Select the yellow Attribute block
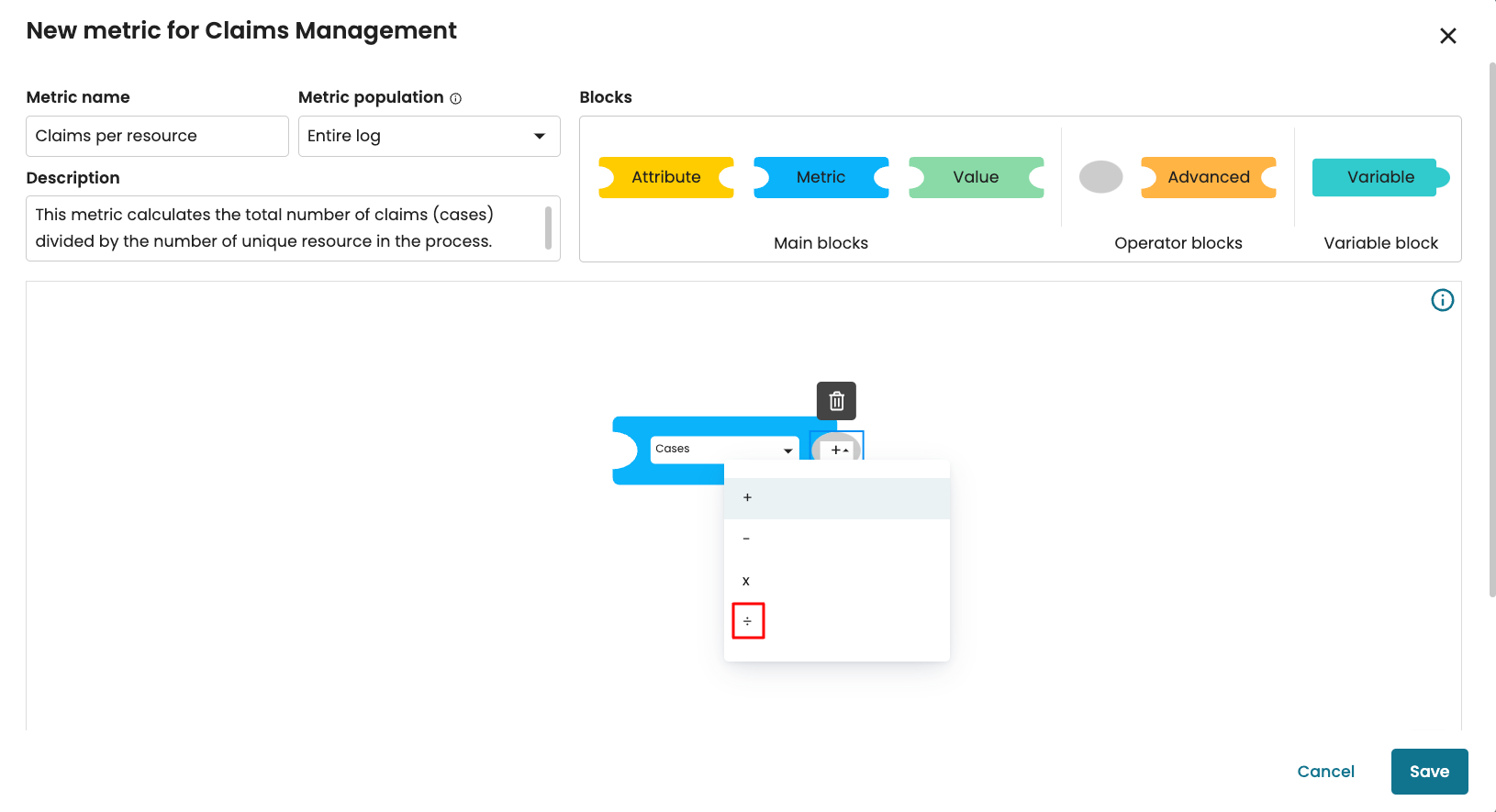 [665, 177]
